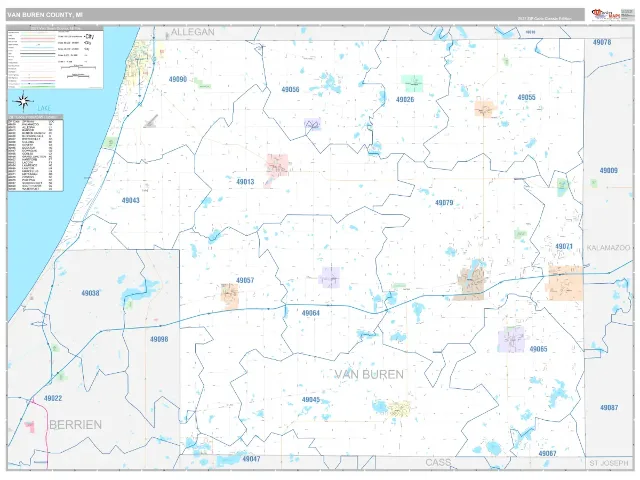Click ZIP code label 49087
The width and height of the screenshot is (640, 480).
pos(609,408)
